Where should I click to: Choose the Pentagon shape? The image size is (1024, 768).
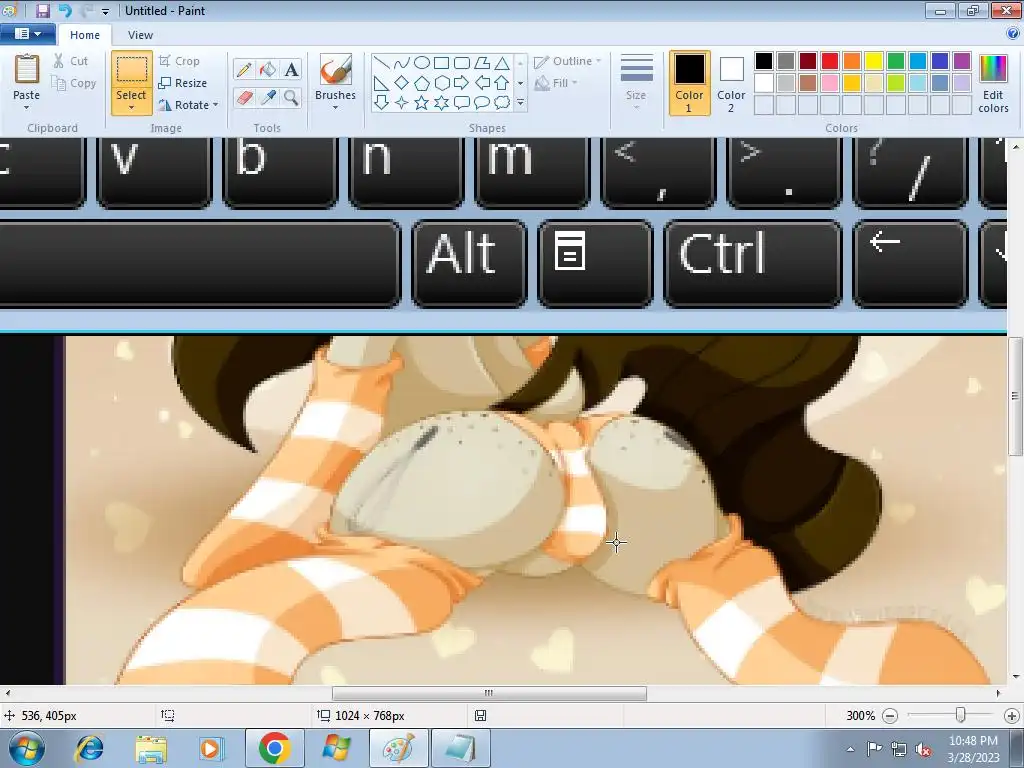tap(422, 82)
